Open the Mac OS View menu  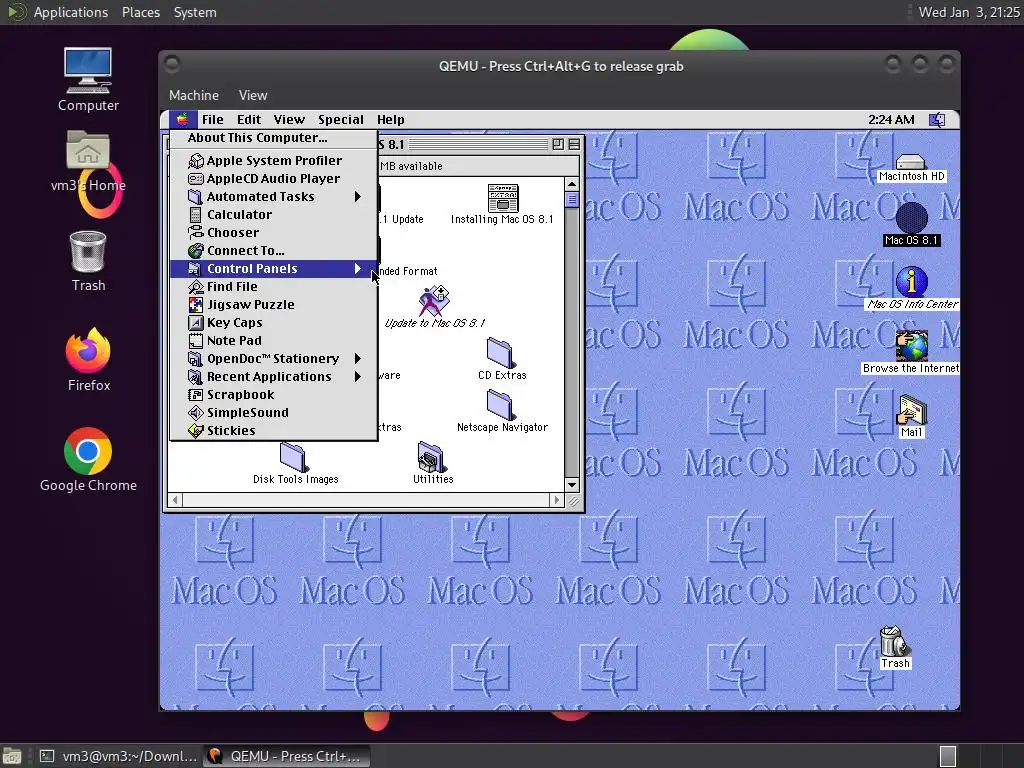click(289, 120)
